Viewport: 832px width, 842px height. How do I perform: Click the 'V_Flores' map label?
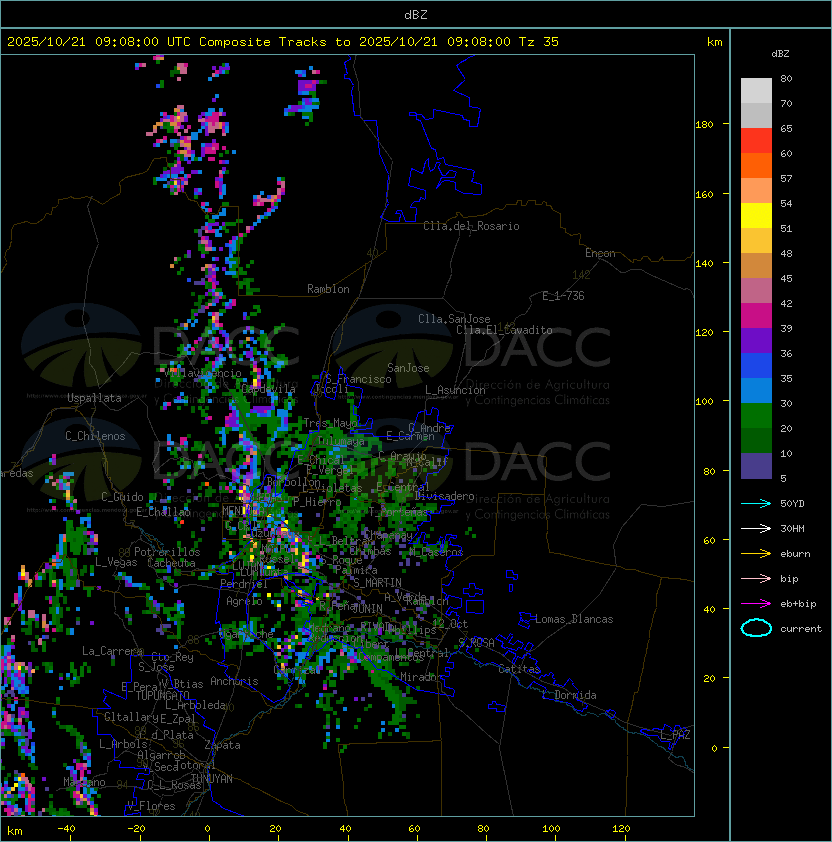151,806
